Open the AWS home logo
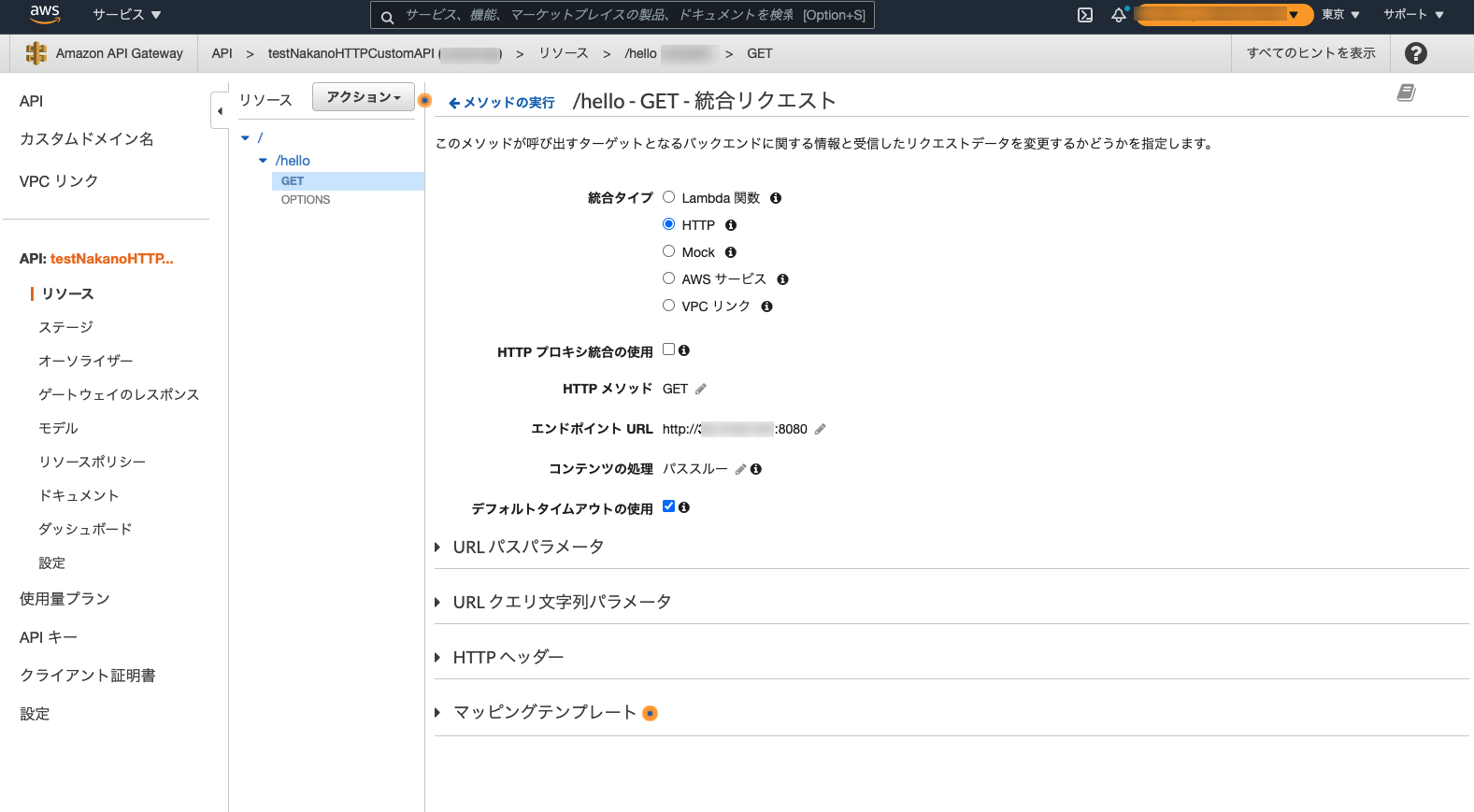1474x812 pixels. [x=45, y=14]
